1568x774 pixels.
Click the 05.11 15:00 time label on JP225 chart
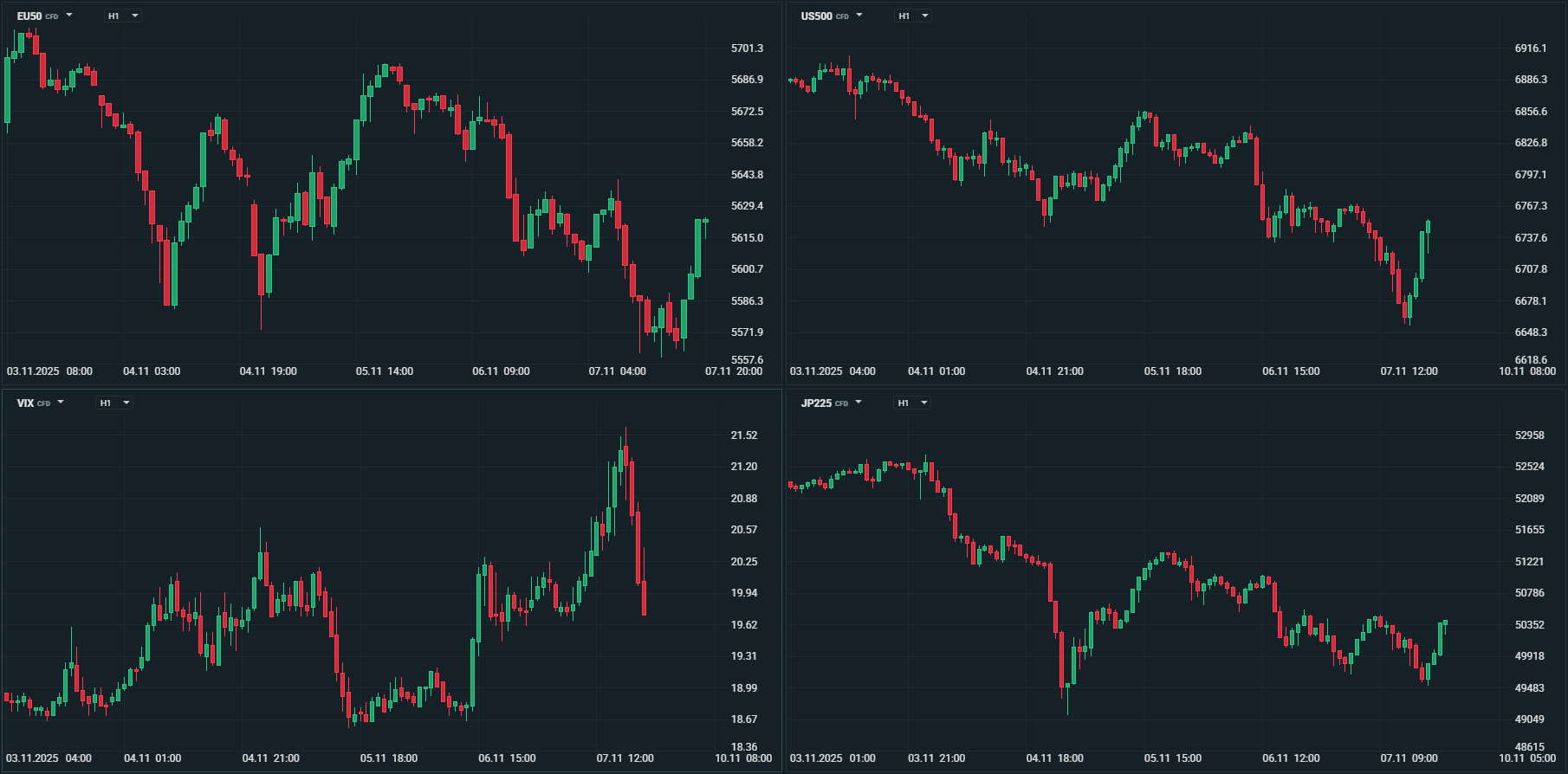[1173, 758]
